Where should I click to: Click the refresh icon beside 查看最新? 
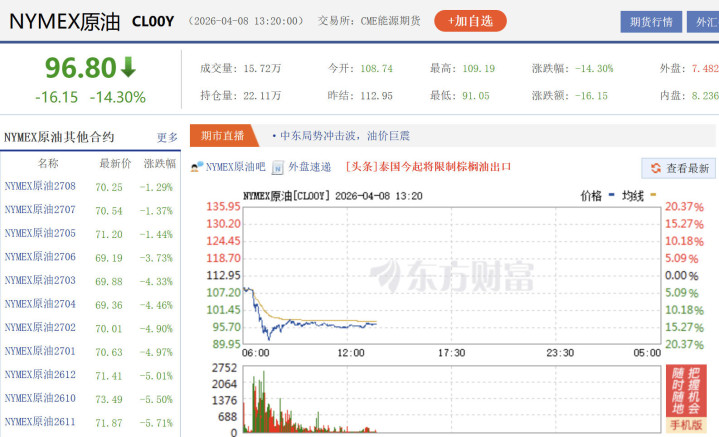click(656, 169)
